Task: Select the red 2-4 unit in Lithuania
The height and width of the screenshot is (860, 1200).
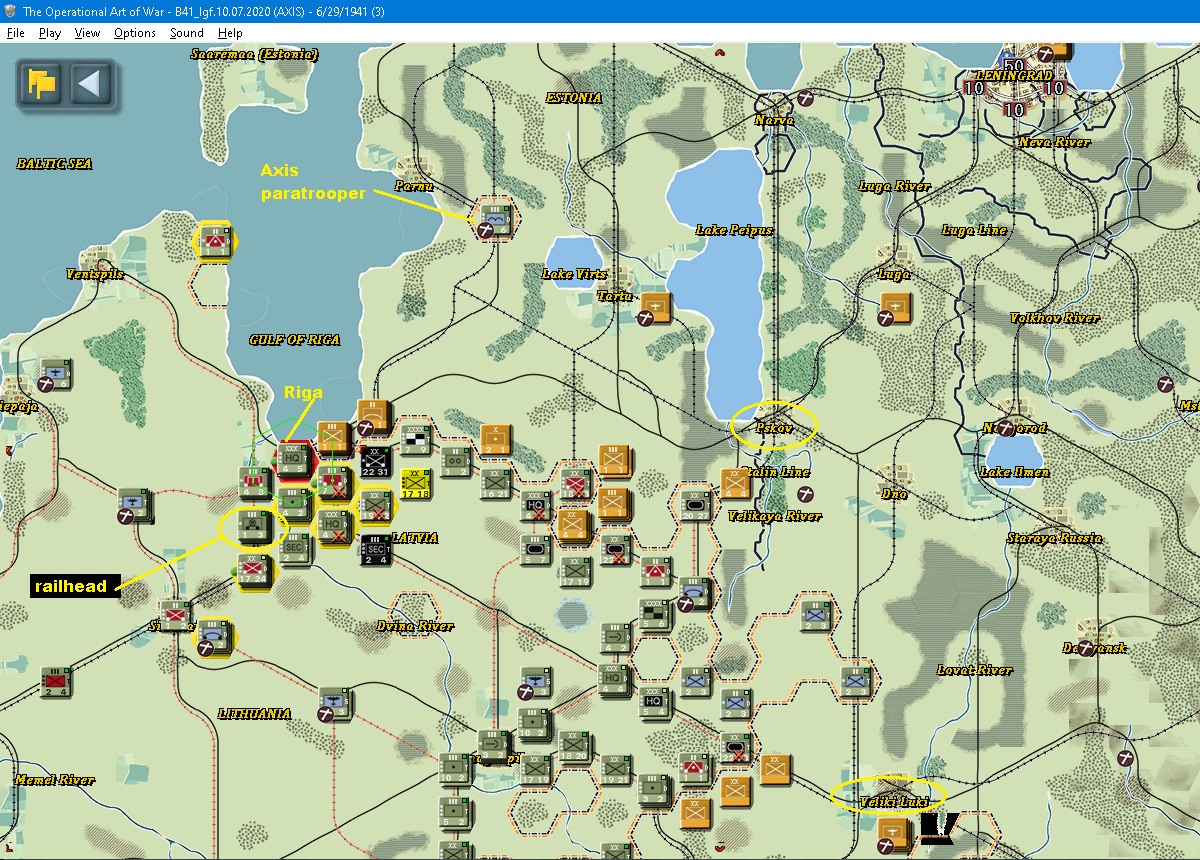Action: (x=55, y=681)
